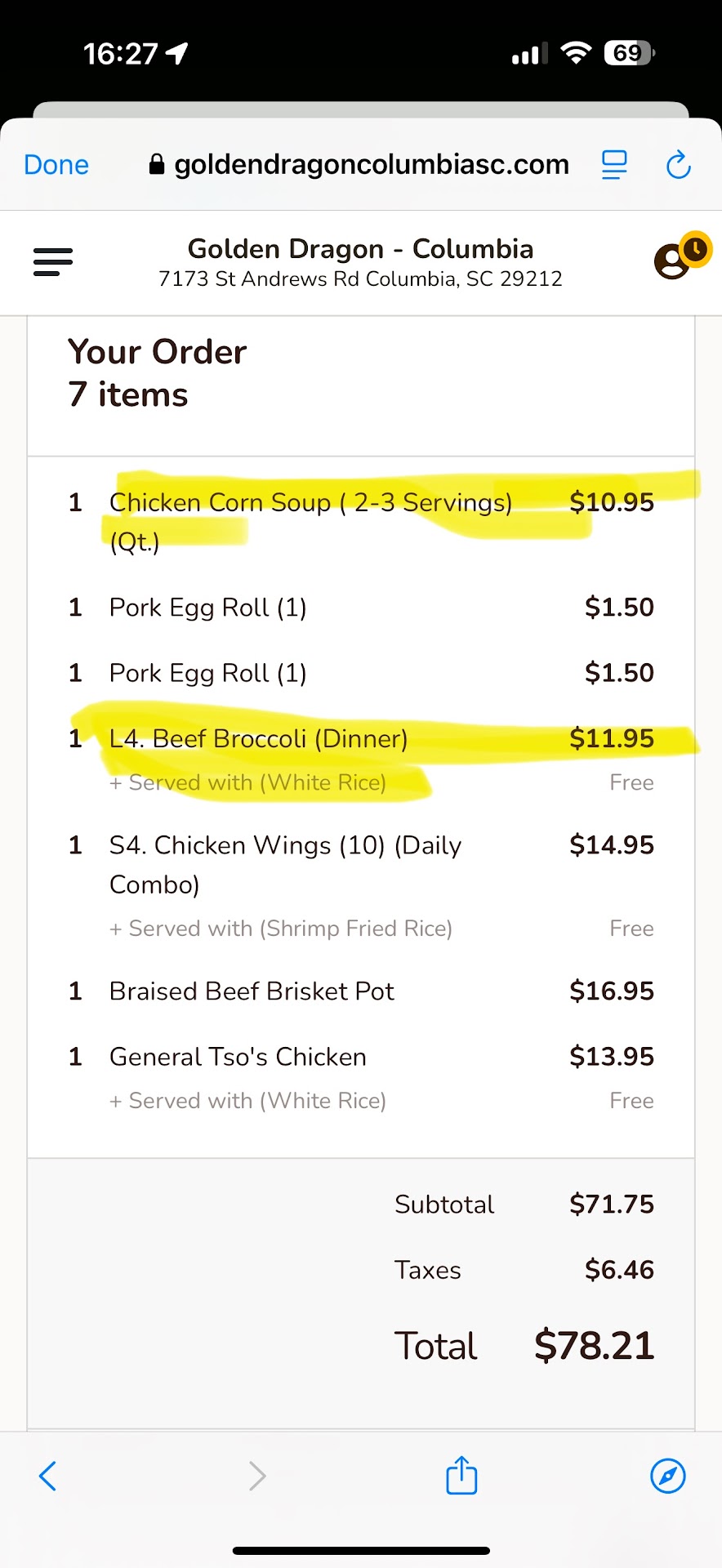Select the L4. Beef Broccoli (Dinner) item
Viewport: 722px width, 1568px height.
258,739
